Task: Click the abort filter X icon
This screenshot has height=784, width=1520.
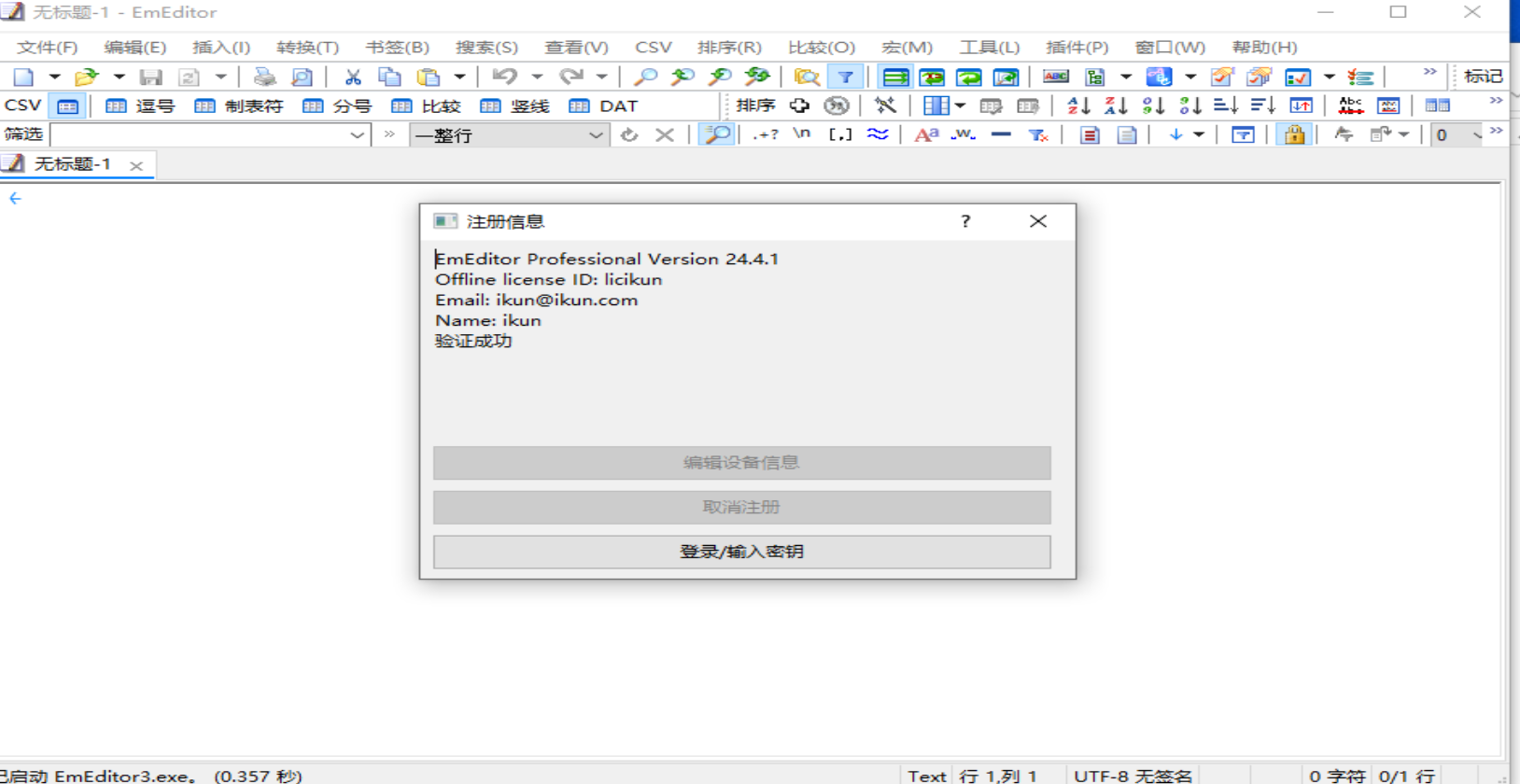Action: tap(665, 134)
